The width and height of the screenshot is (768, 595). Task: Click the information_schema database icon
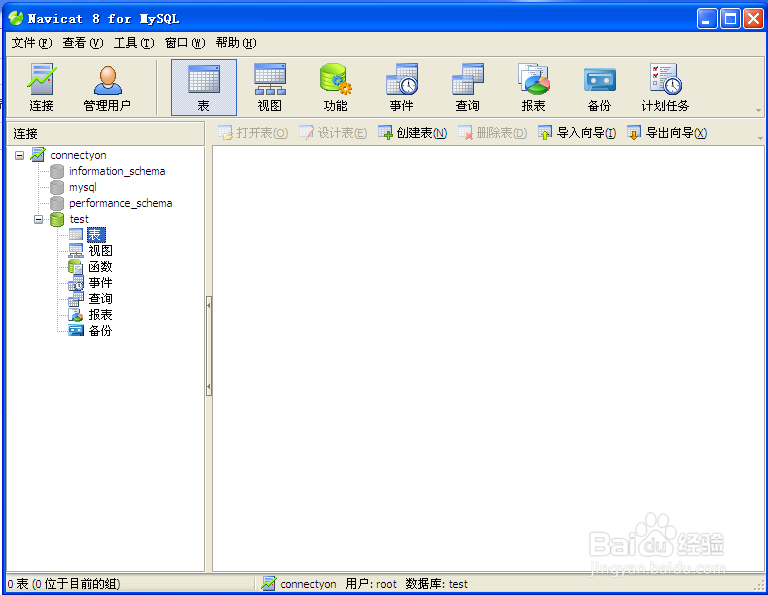pos(57,171)
